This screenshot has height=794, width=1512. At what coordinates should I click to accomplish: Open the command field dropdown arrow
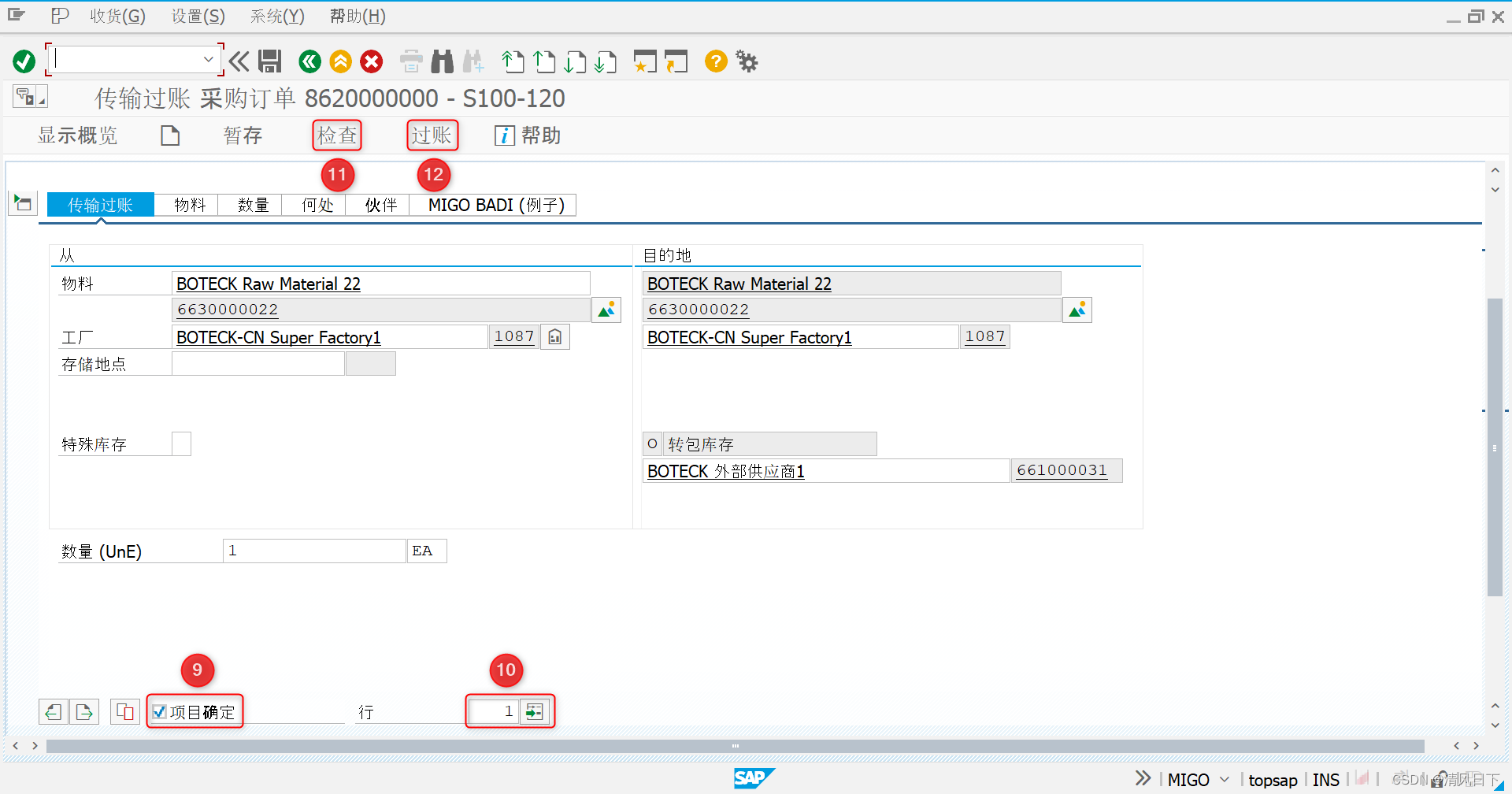click(x=208, y=59)
